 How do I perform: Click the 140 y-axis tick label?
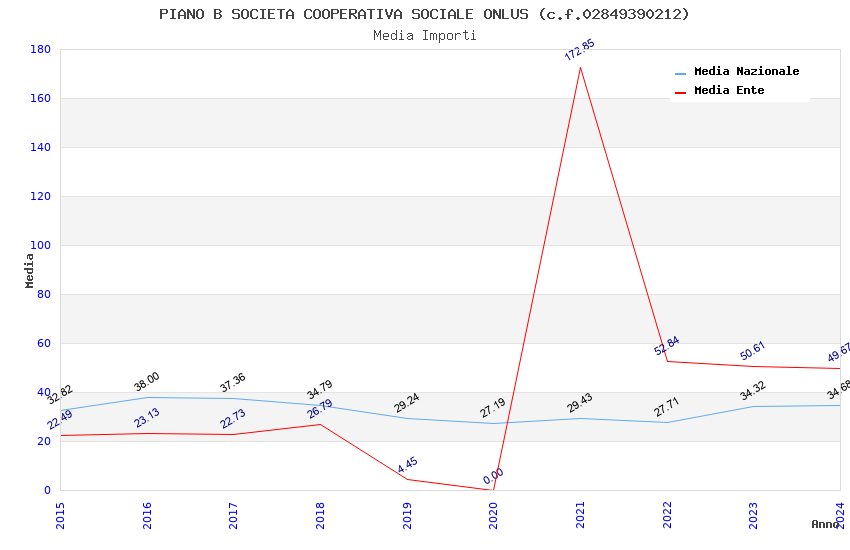(40, 147)
